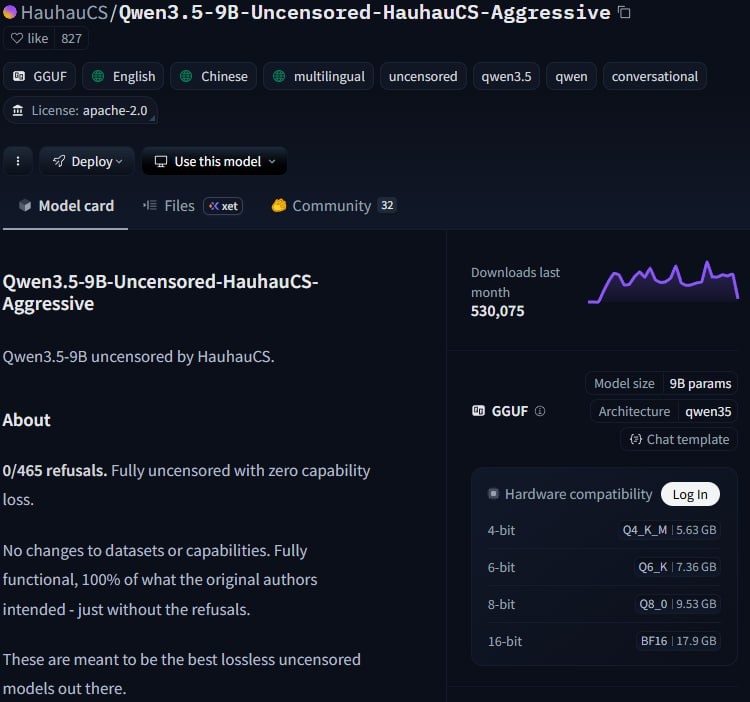The width and height of the screenshot is (750, 702).
Task: Click the Hardware compatibility chip icon
Action: (493, 494)
